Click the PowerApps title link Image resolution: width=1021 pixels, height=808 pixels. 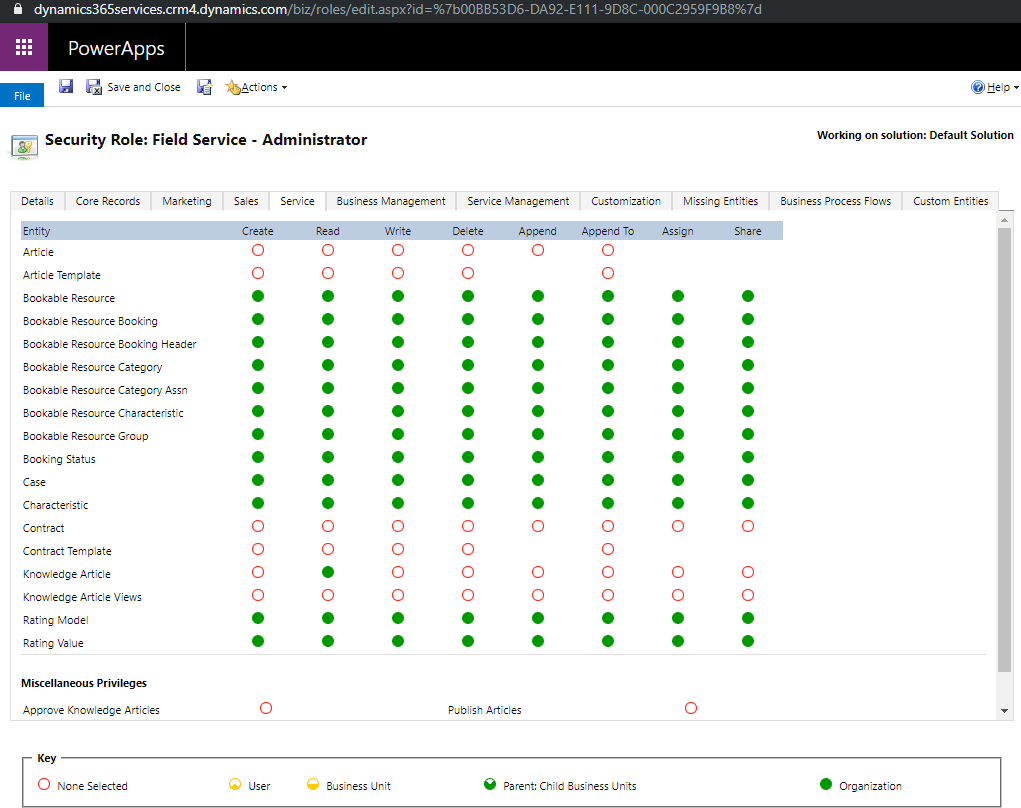116,48
